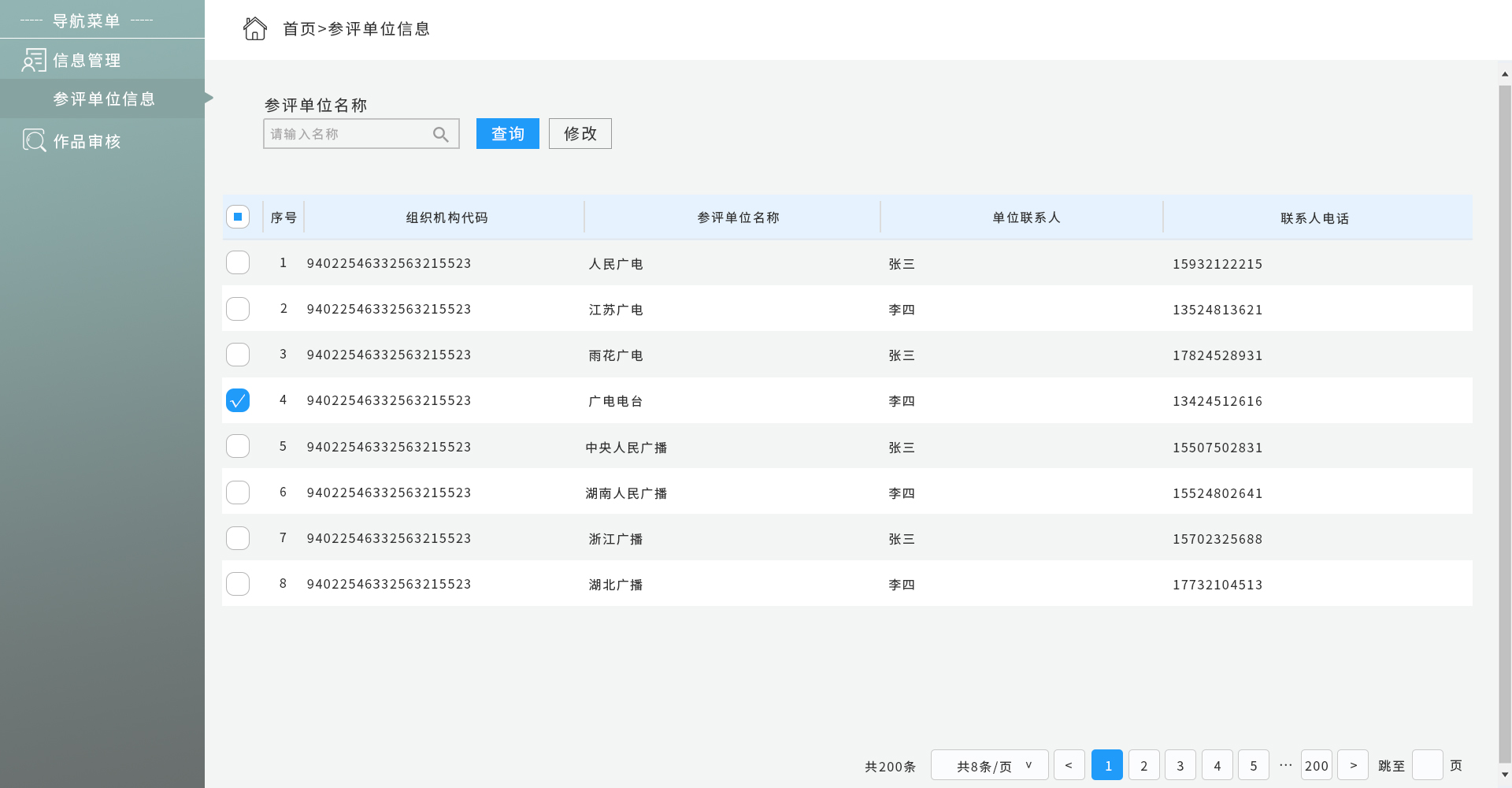
Task: Click scrollbar down arrow
Action: coord(1505,775)
